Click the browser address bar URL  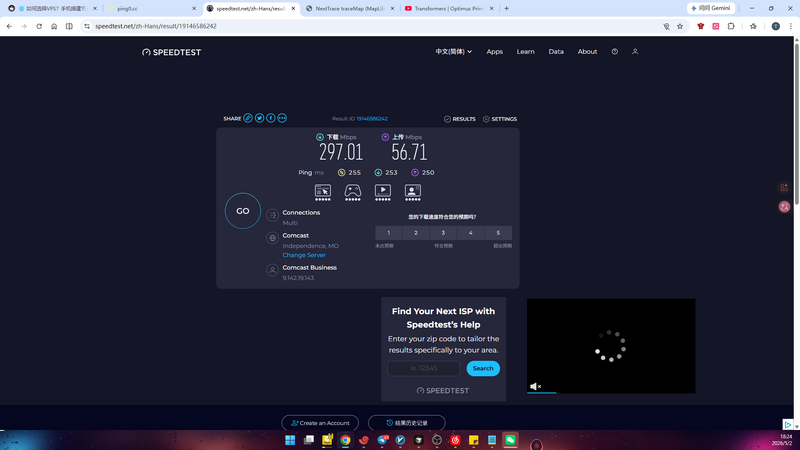[156, 26]
